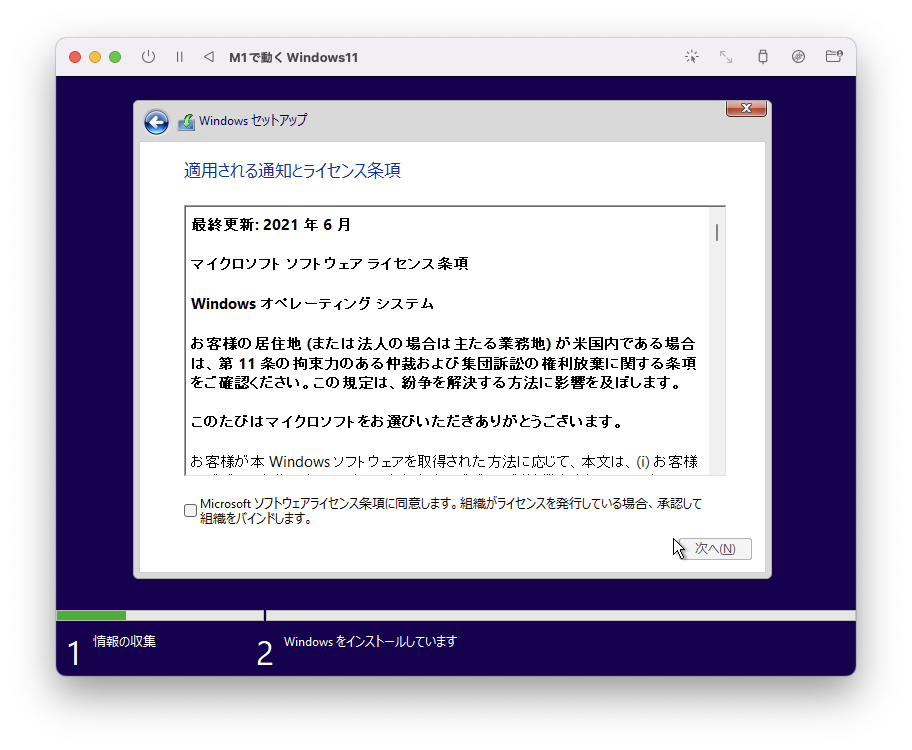Click the Windows セットアップ dialog title
The height and width of the screenshot is (750, 912).
tap(253, 120)
